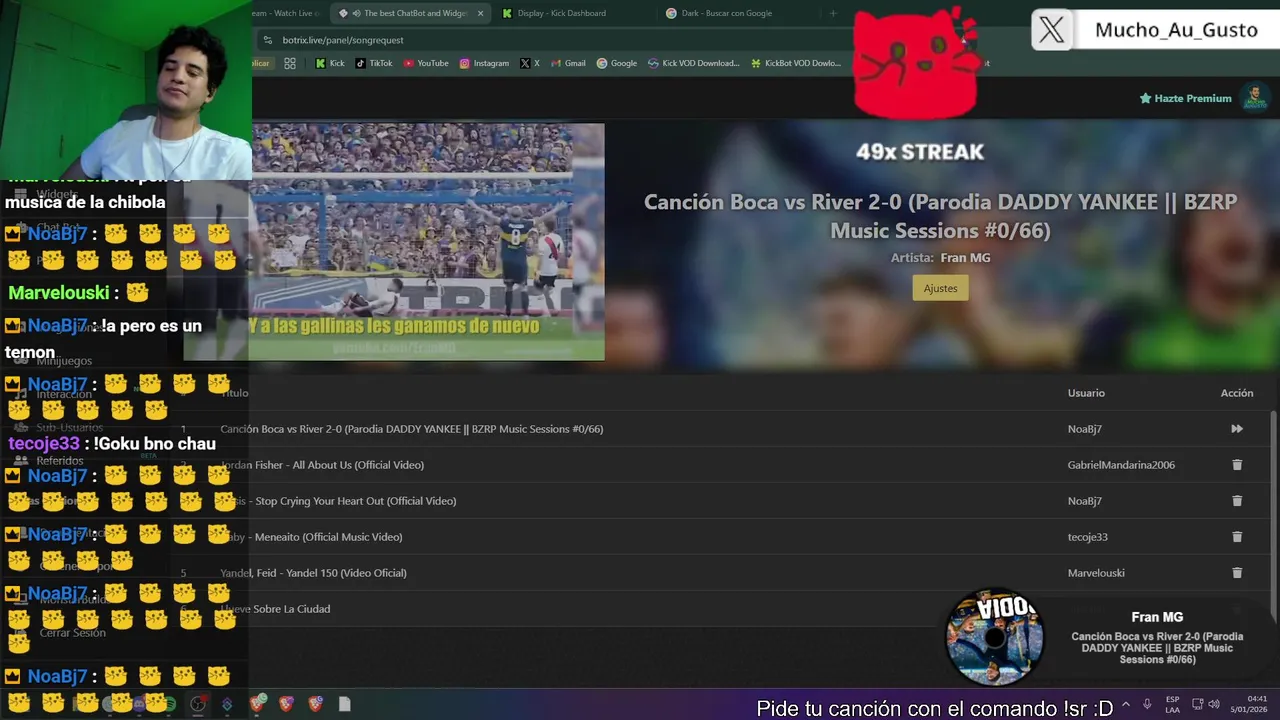The width and height of the screenshot is (1280, 720).
Task: Click the microphone icon in system tray
Action: (1147, 704)
